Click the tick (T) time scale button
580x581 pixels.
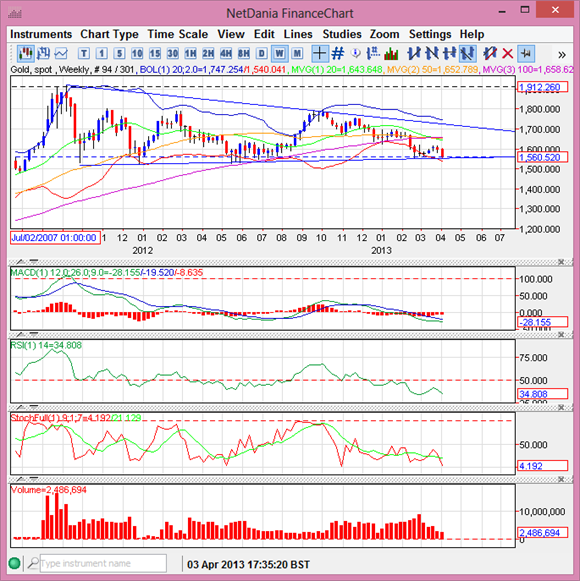click(x=84, y=54)
